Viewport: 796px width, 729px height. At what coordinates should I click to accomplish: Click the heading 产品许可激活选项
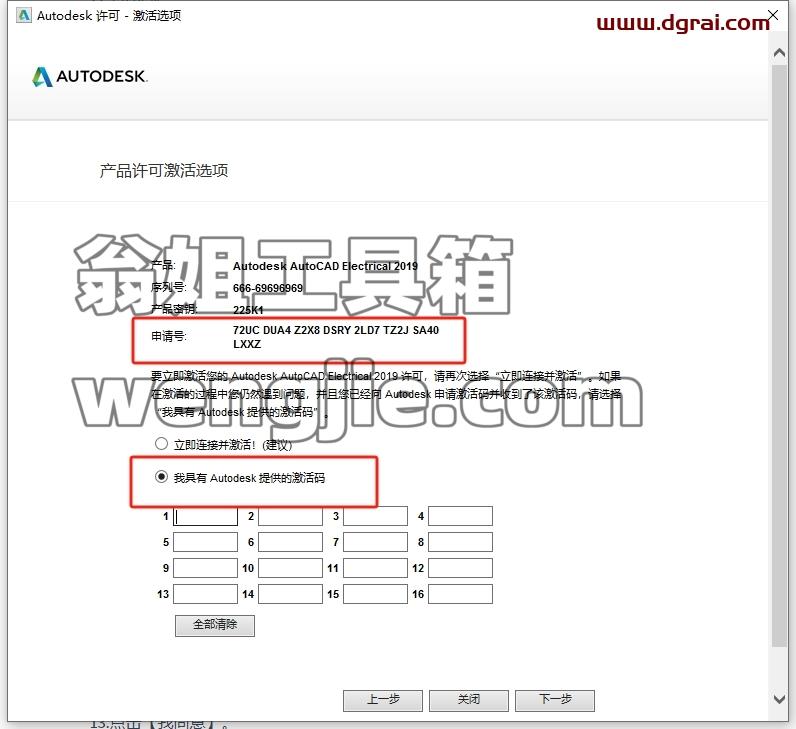163,171
